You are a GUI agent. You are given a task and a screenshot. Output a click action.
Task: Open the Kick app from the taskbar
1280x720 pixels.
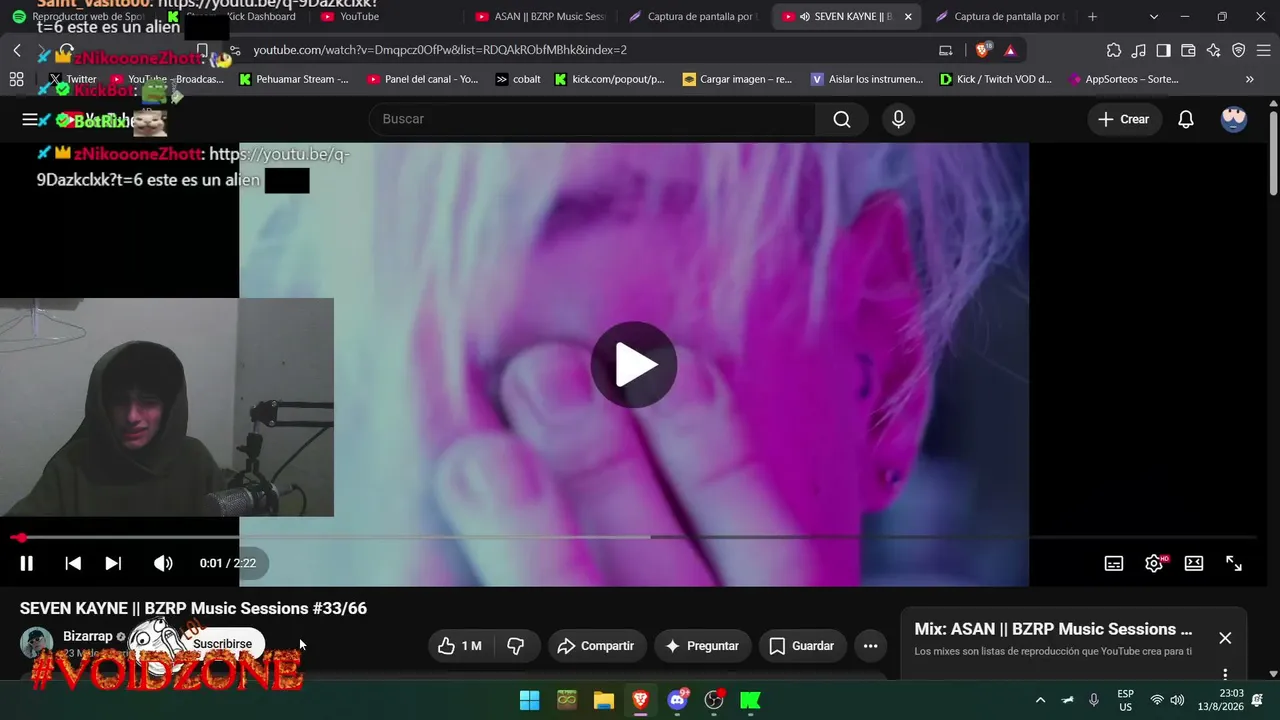[x=750, y=700]
